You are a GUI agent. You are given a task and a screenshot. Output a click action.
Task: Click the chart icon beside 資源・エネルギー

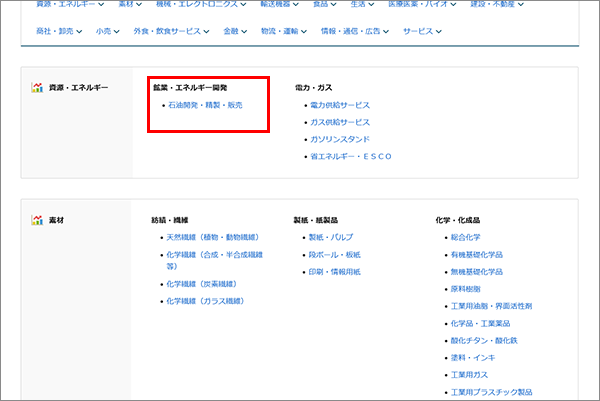tap(37, 88)
